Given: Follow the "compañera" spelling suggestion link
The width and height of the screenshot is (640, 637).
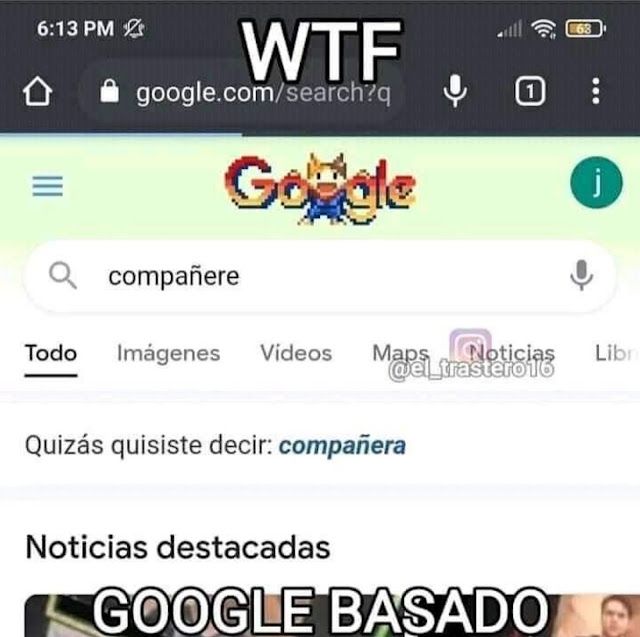Looking at the screenshot, I should (342, 446).
